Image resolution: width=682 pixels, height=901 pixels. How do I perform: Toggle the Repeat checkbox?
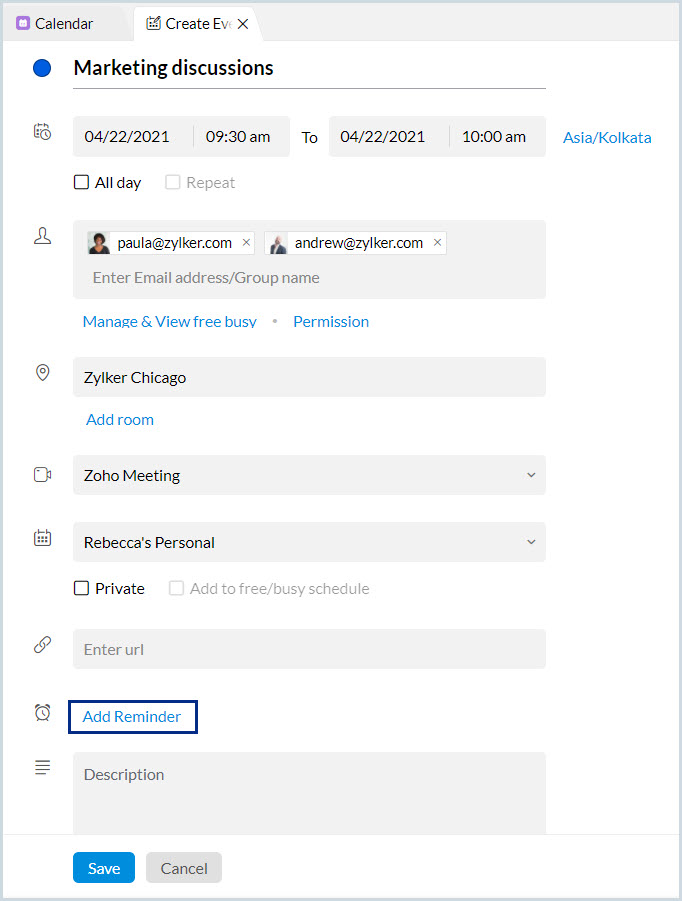(x=174, y=183)
